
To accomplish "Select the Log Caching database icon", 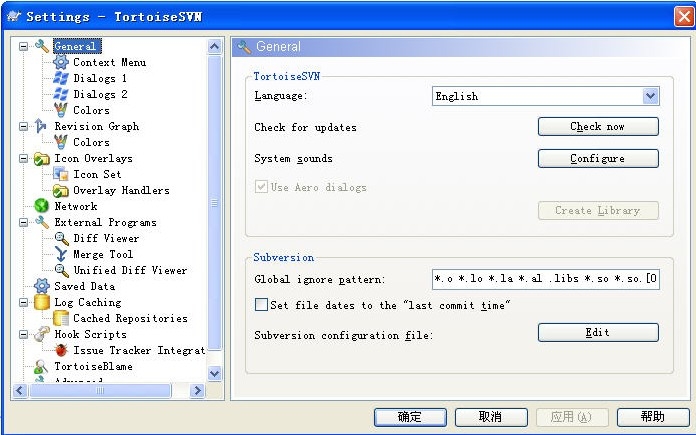I will point(42,302).
